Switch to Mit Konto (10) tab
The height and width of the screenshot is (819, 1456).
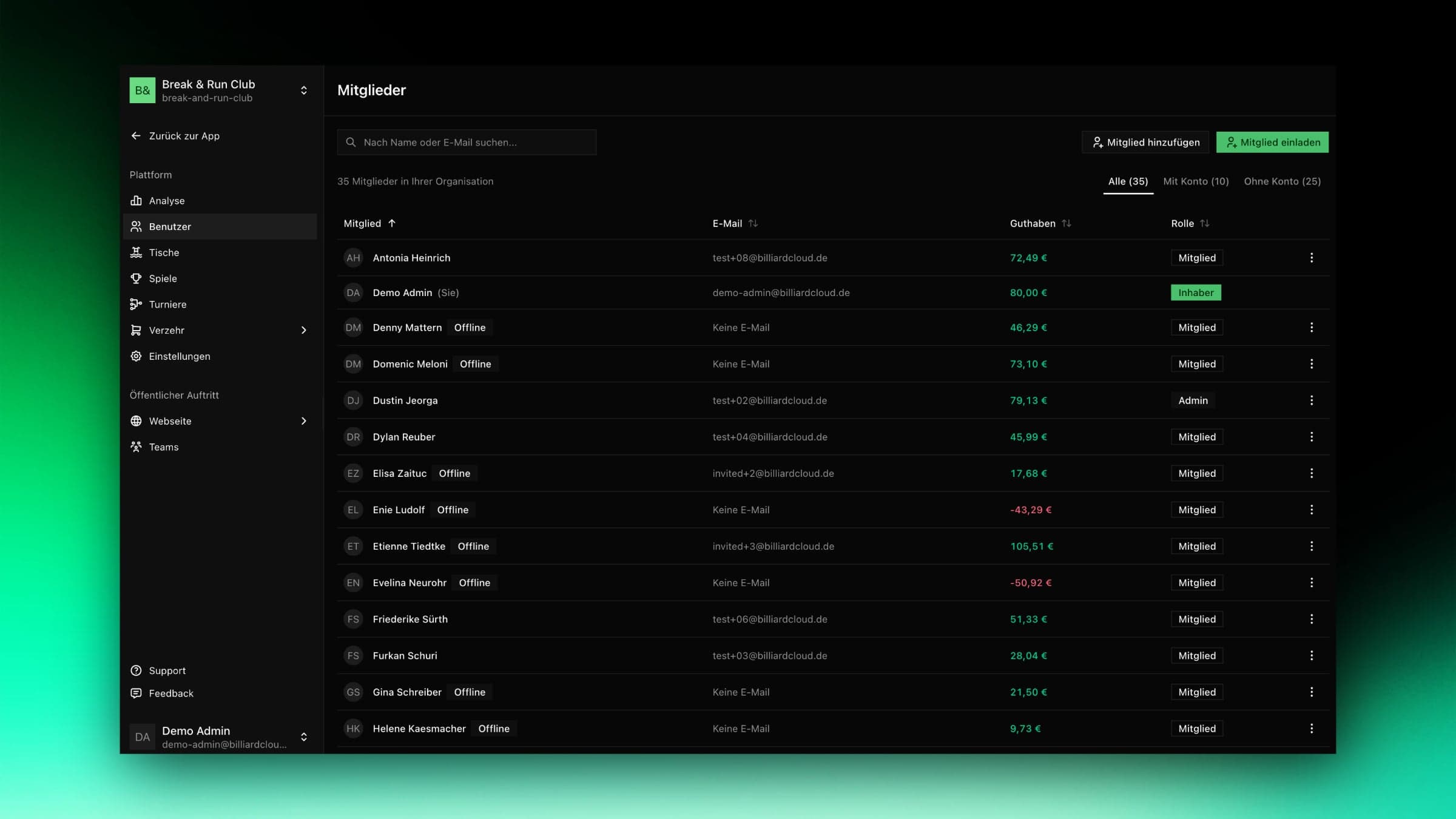(x=1196, y=181)
